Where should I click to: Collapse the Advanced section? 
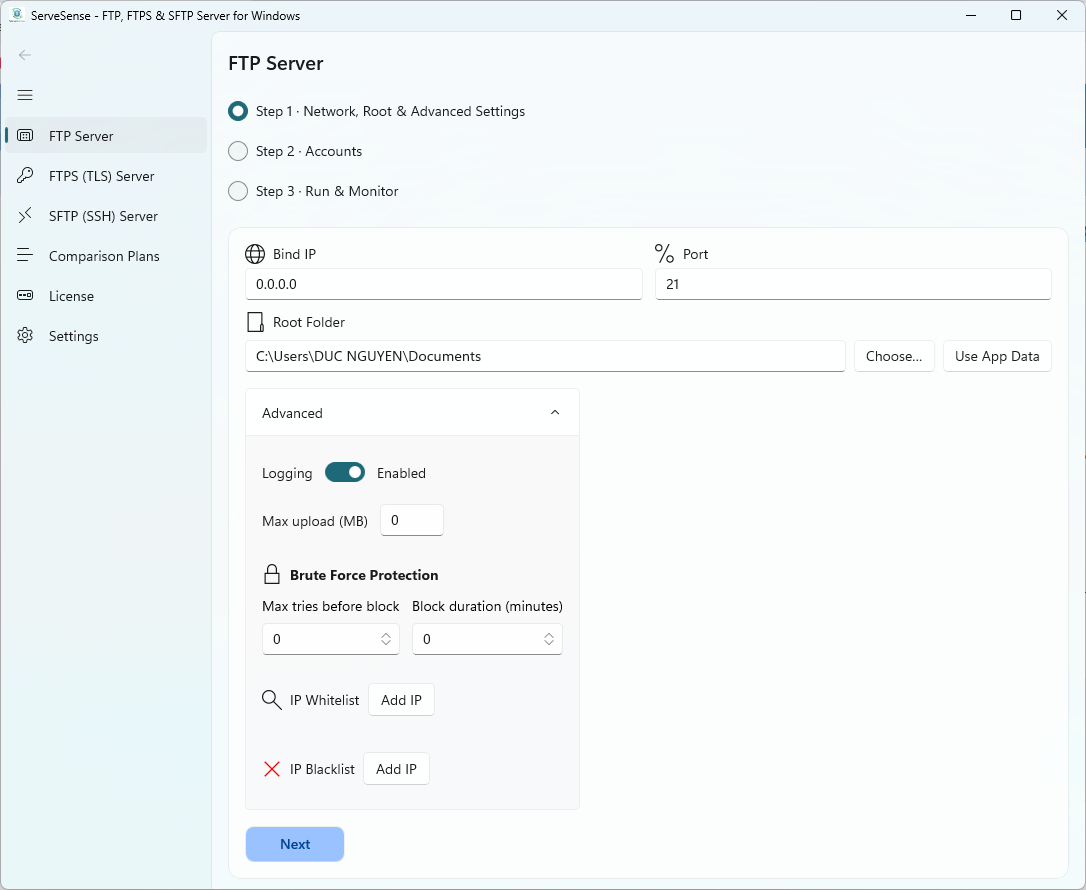pos(412,413)
